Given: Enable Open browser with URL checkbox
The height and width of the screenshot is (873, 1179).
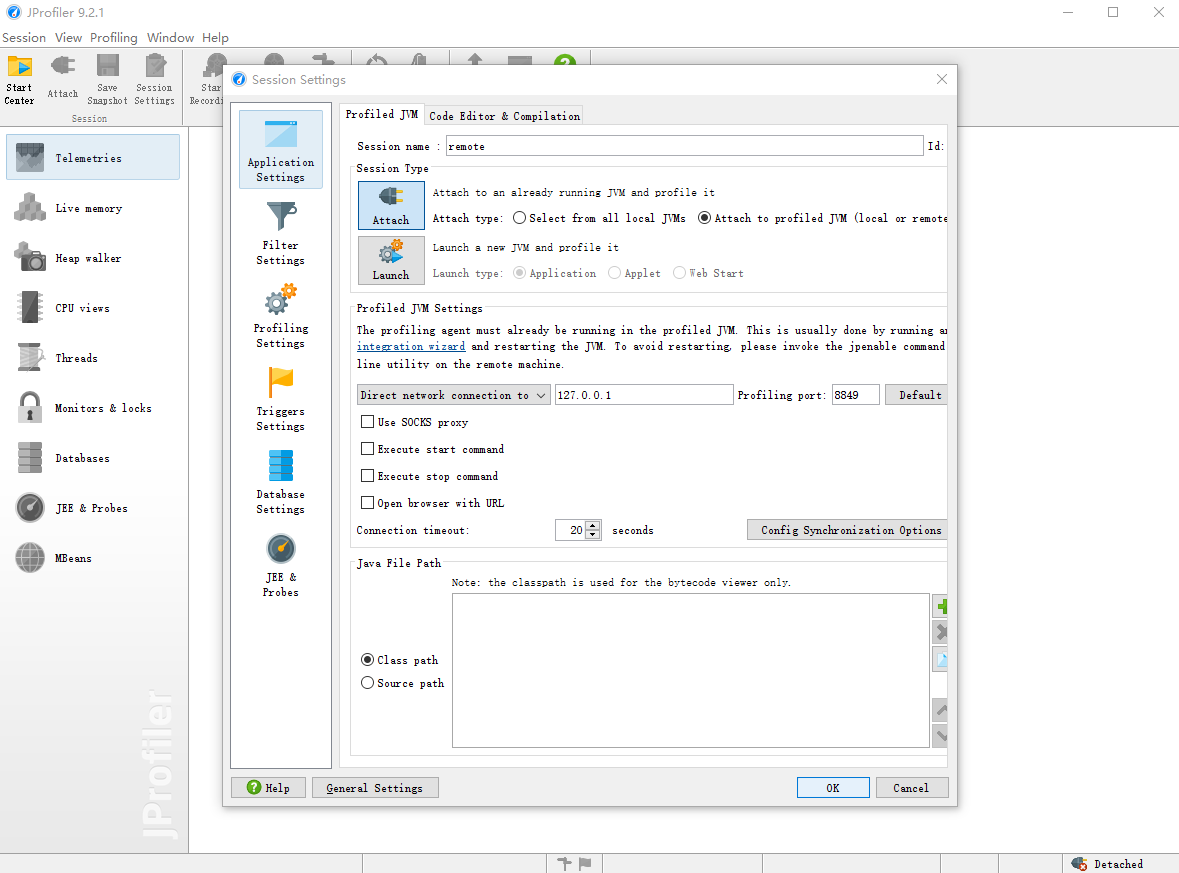Looking at the screenshot, I should point(367,503).
